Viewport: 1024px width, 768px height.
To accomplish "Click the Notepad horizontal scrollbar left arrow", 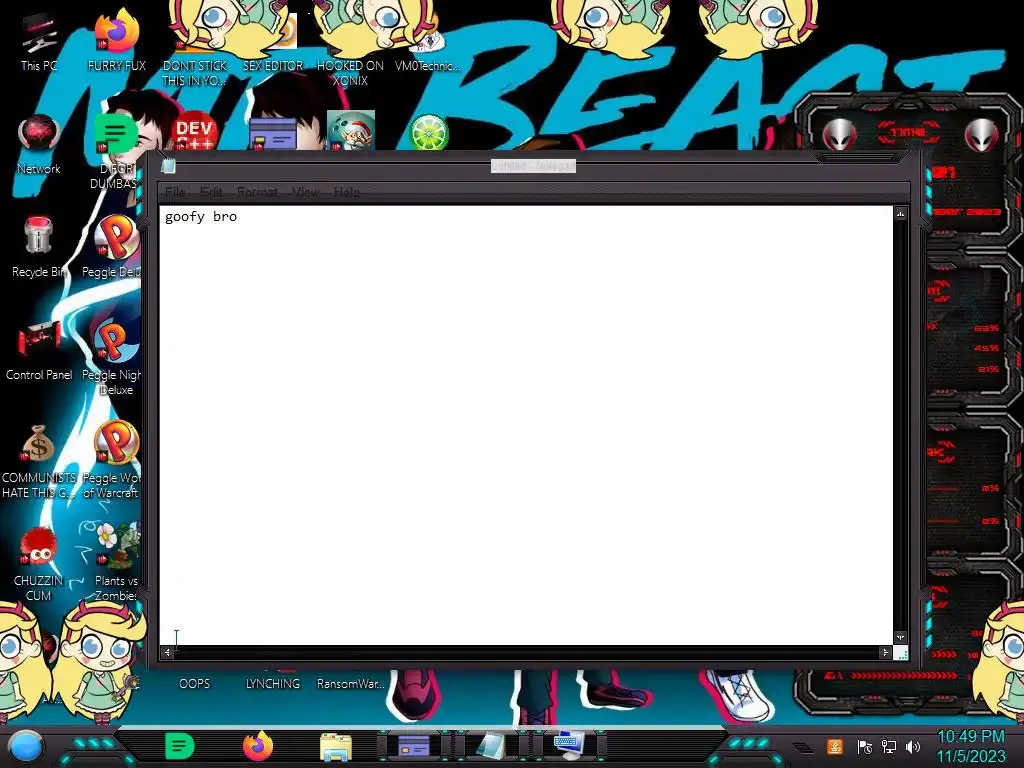I will pyautogui.click(x=167, y=652).
